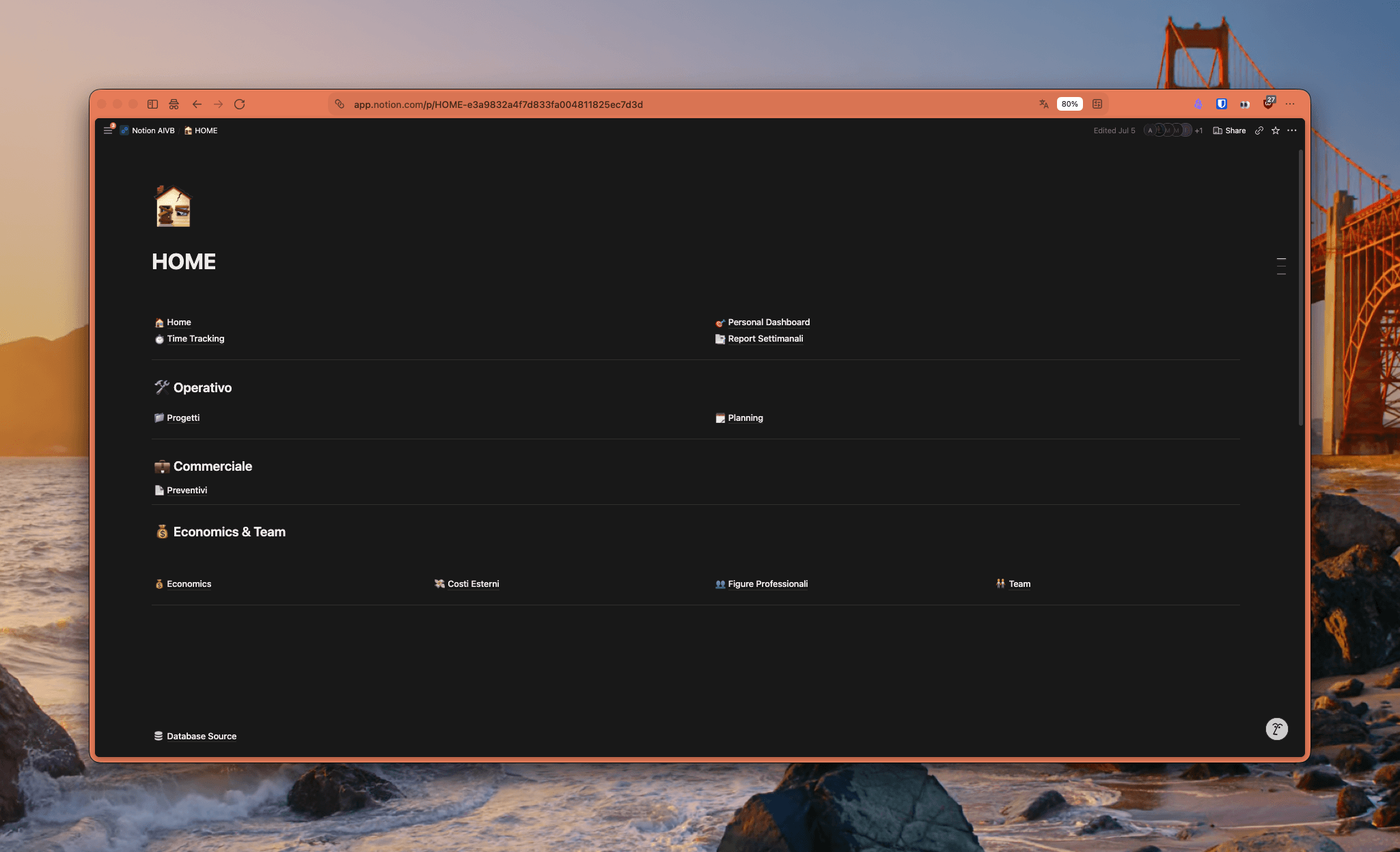Click the Bitwarden extension icon
The width and height of the screenshot is (1400, 852).
[x=1222, y=104]
